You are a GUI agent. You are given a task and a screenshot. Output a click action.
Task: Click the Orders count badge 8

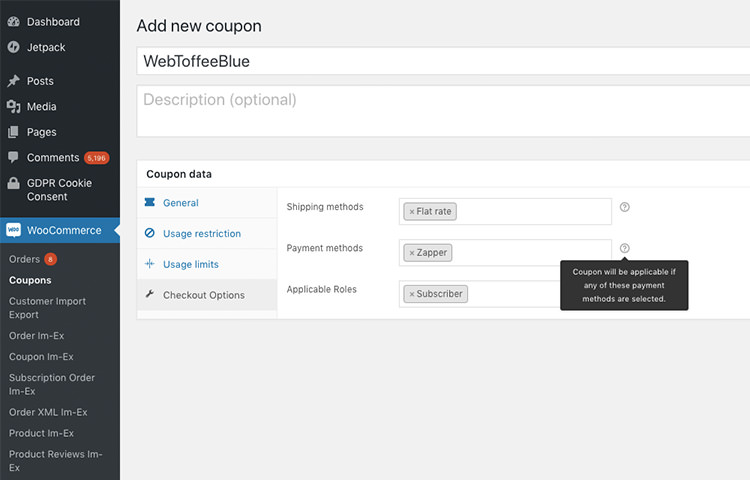(x=51, y=259)
